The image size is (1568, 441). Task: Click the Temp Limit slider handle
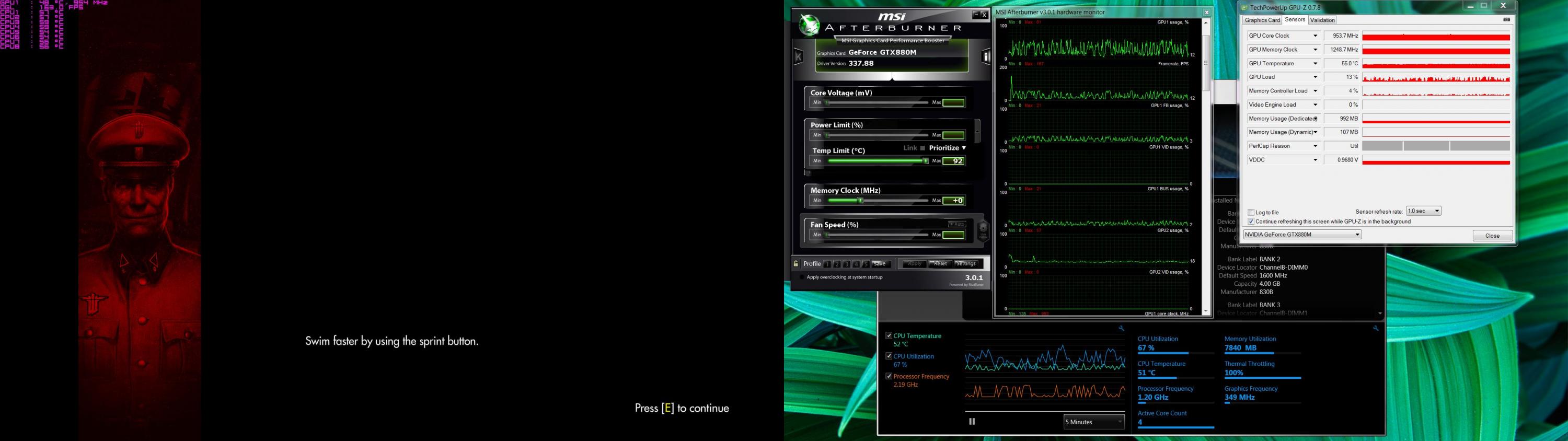[x=925, y=161]
